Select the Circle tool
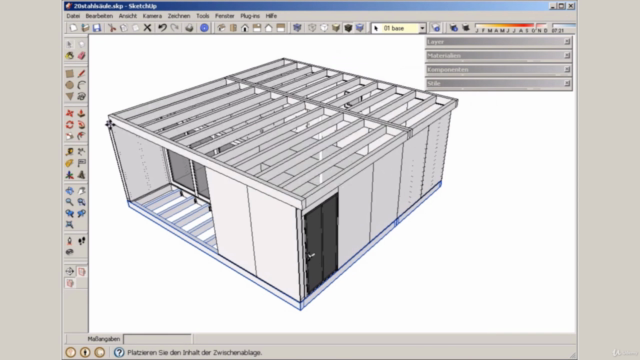This screenshot has height=360, width=640. [70, 85]
